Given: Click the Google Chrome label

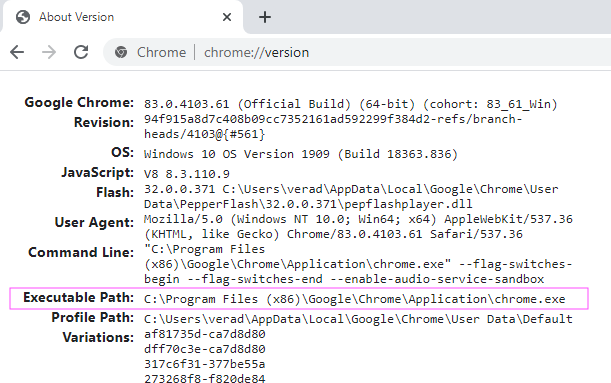Looking at the screenshot, I should point(79,102).
